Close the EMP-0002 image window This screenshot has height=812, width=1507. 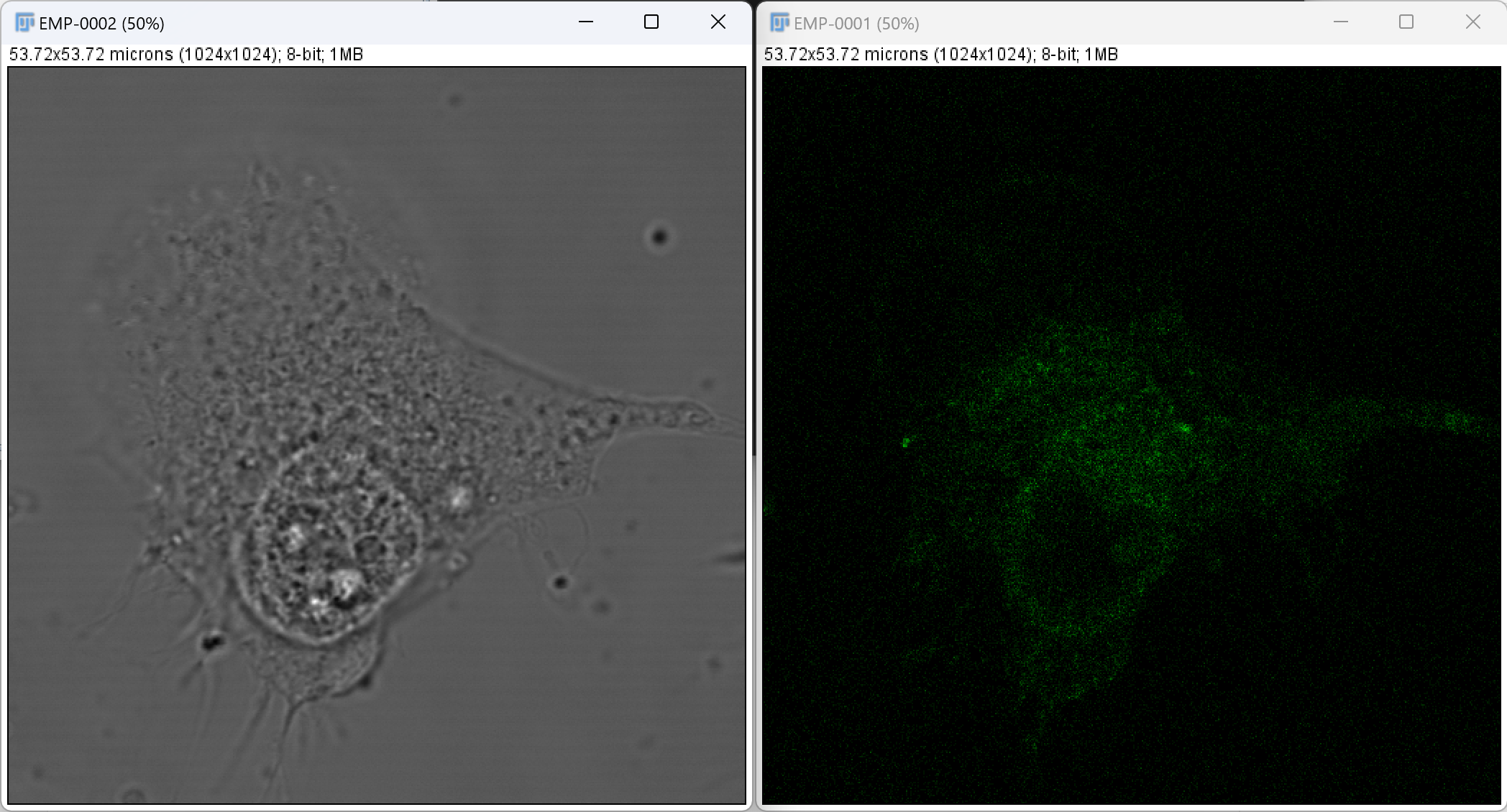(718, 22)
